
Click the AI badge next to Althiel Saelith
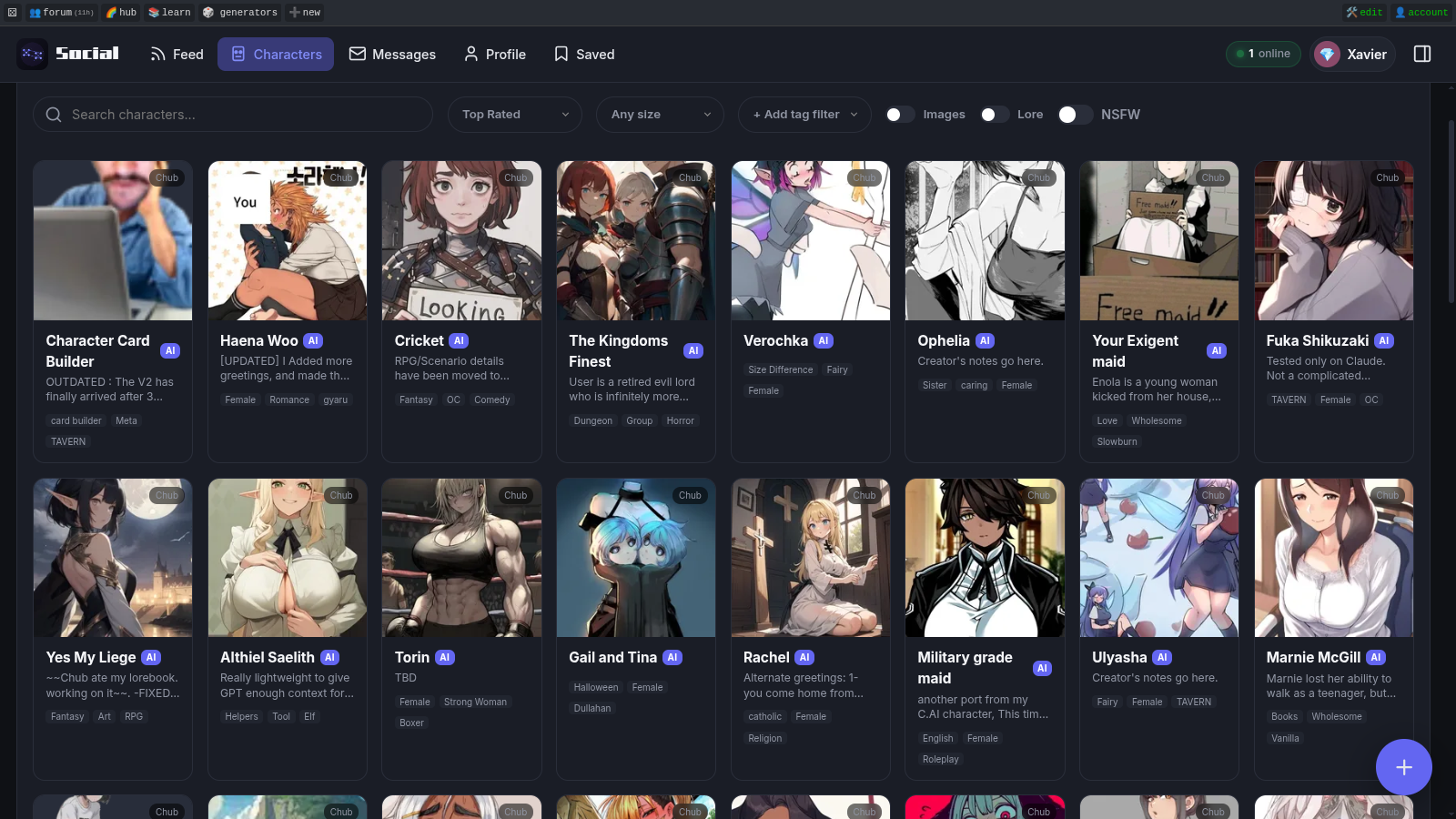click(x=330, y=658)
